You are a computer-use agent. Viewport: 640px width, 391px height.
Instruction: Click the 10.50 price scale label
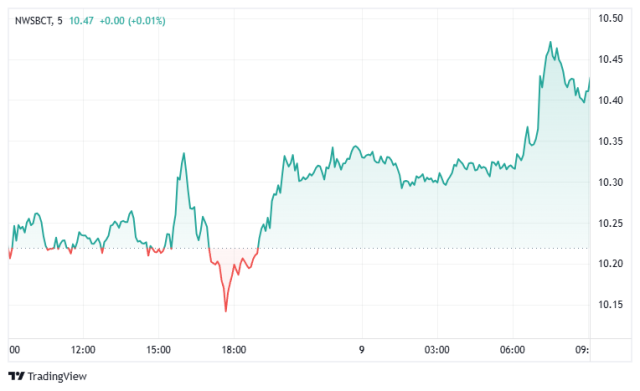[611, 18]
